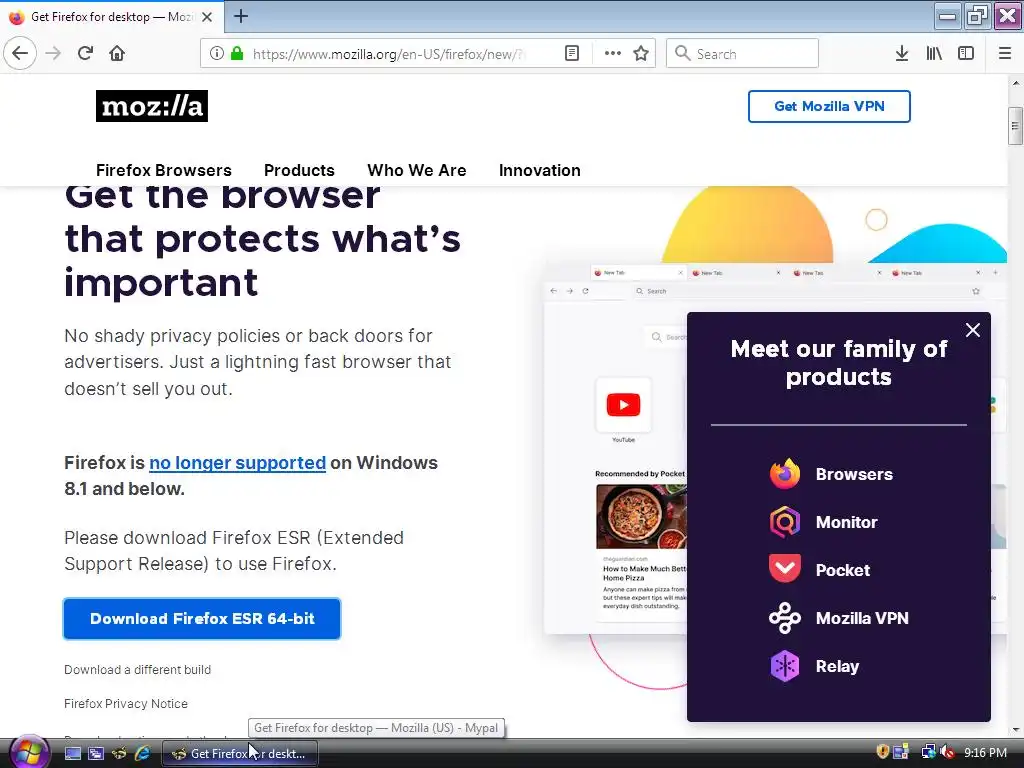The image size is (1024, 768).
Task: Select Monitor text in product list
Action: coord(846,522)
